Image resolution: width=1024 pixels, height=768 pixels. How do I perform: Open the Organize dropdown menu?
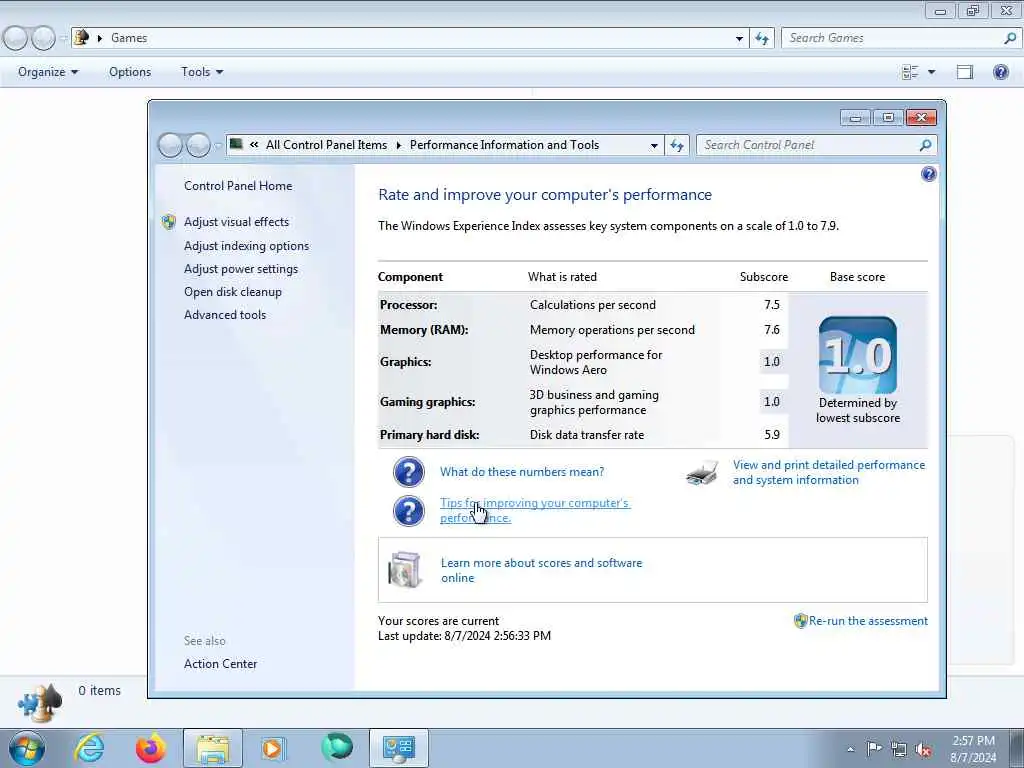coord(48,72)
